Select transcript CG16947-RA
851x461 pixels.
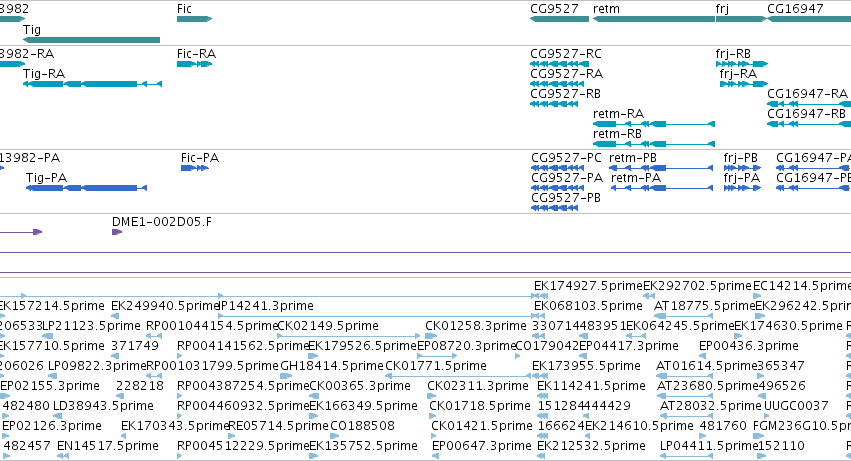[809, 104]
